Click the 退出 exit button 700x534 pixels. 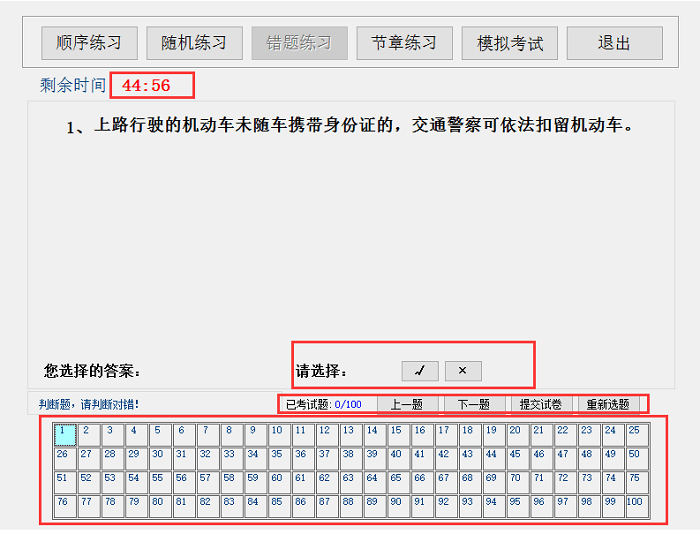coord(615,43)
